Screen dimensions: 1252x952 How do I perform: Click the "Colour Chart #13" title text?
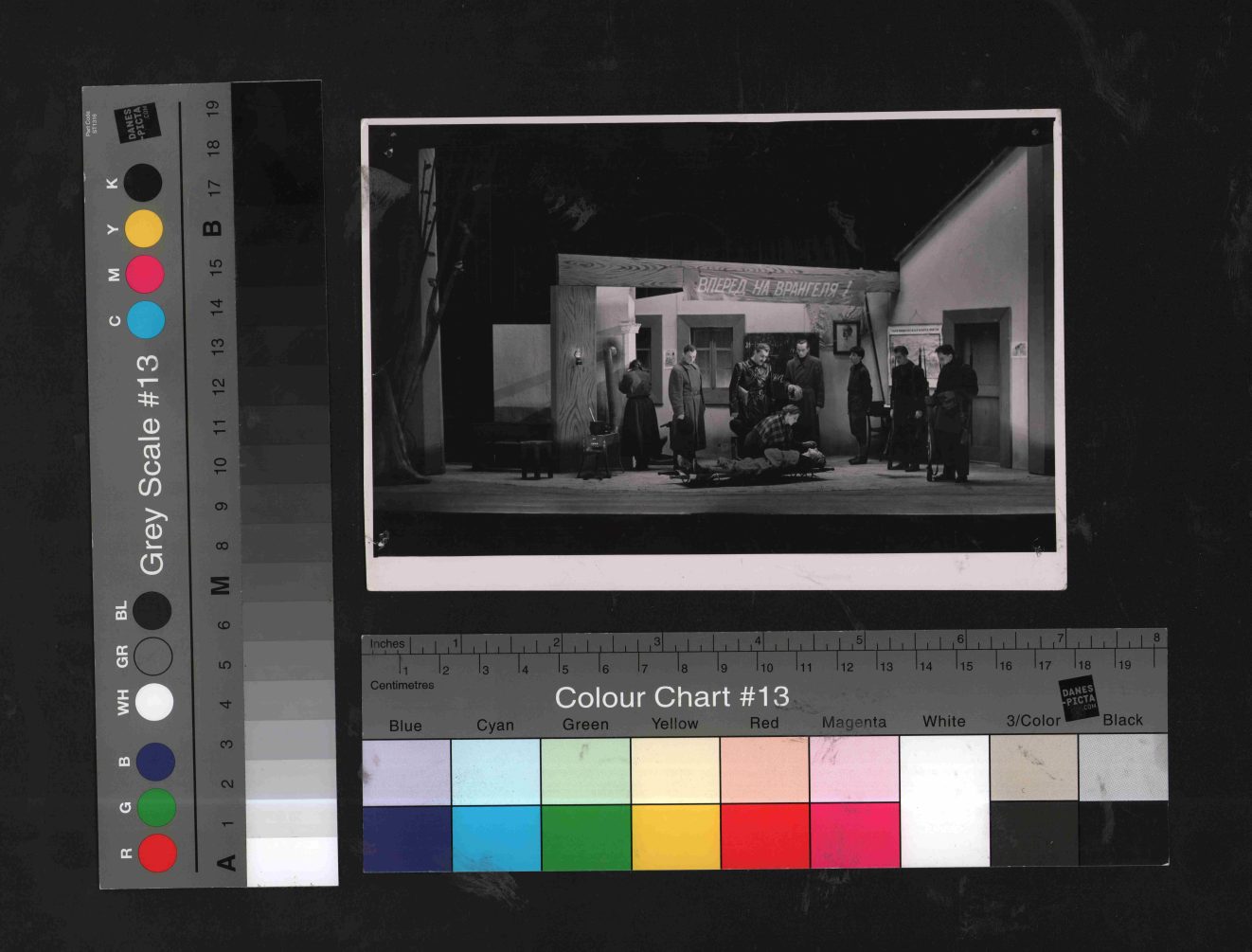pos(671,697)
